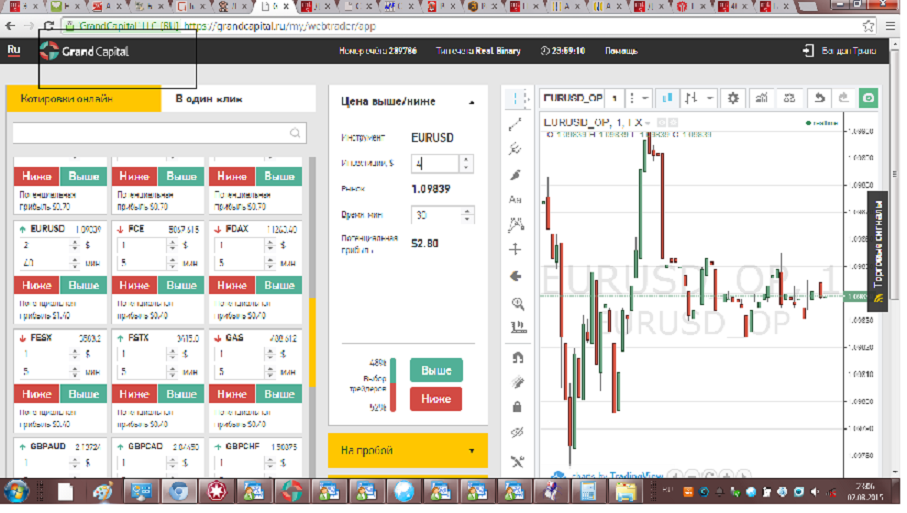Screen dimensions: 907x513
Task: Toggle the lock all drawings tool
Action: pyautogui.click(x=516, y=407)
